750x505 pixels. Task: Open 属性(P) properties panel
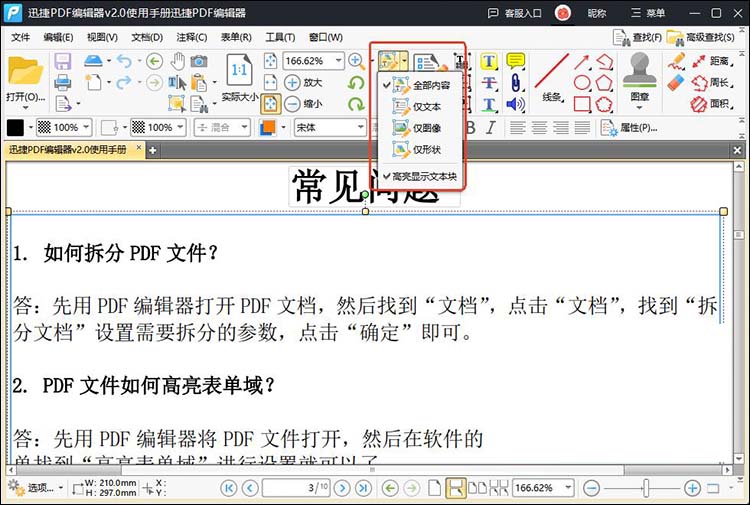click(629, 128)
